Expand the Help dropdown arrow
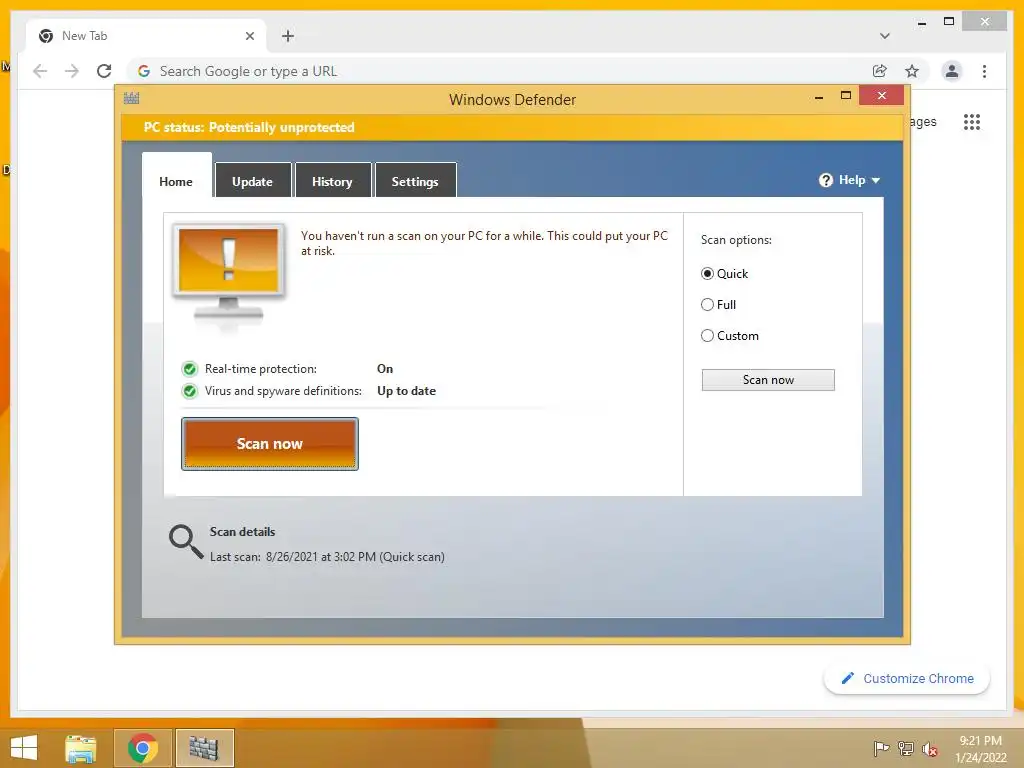The width and height of the screenshot is (1024, 768). click(876, 180)
